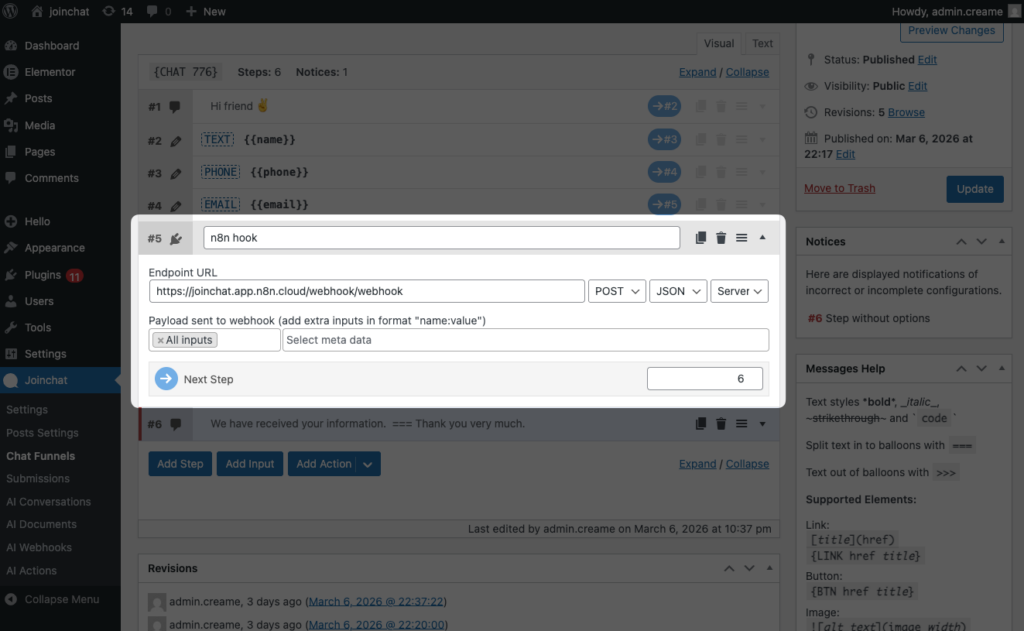Image resolution: width=1024 pixels, height=631 pixels.
Task: Toggle Revisions panel collapse triangle
Action: coord(769,568)
